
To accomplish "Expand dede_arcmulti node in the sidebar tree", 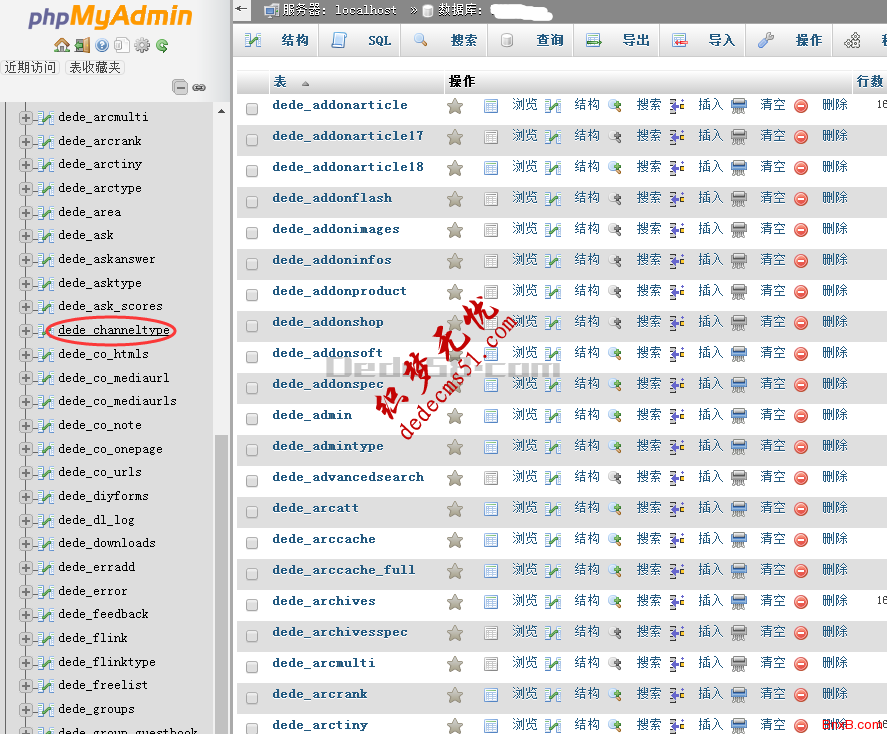I will [25, 118].
